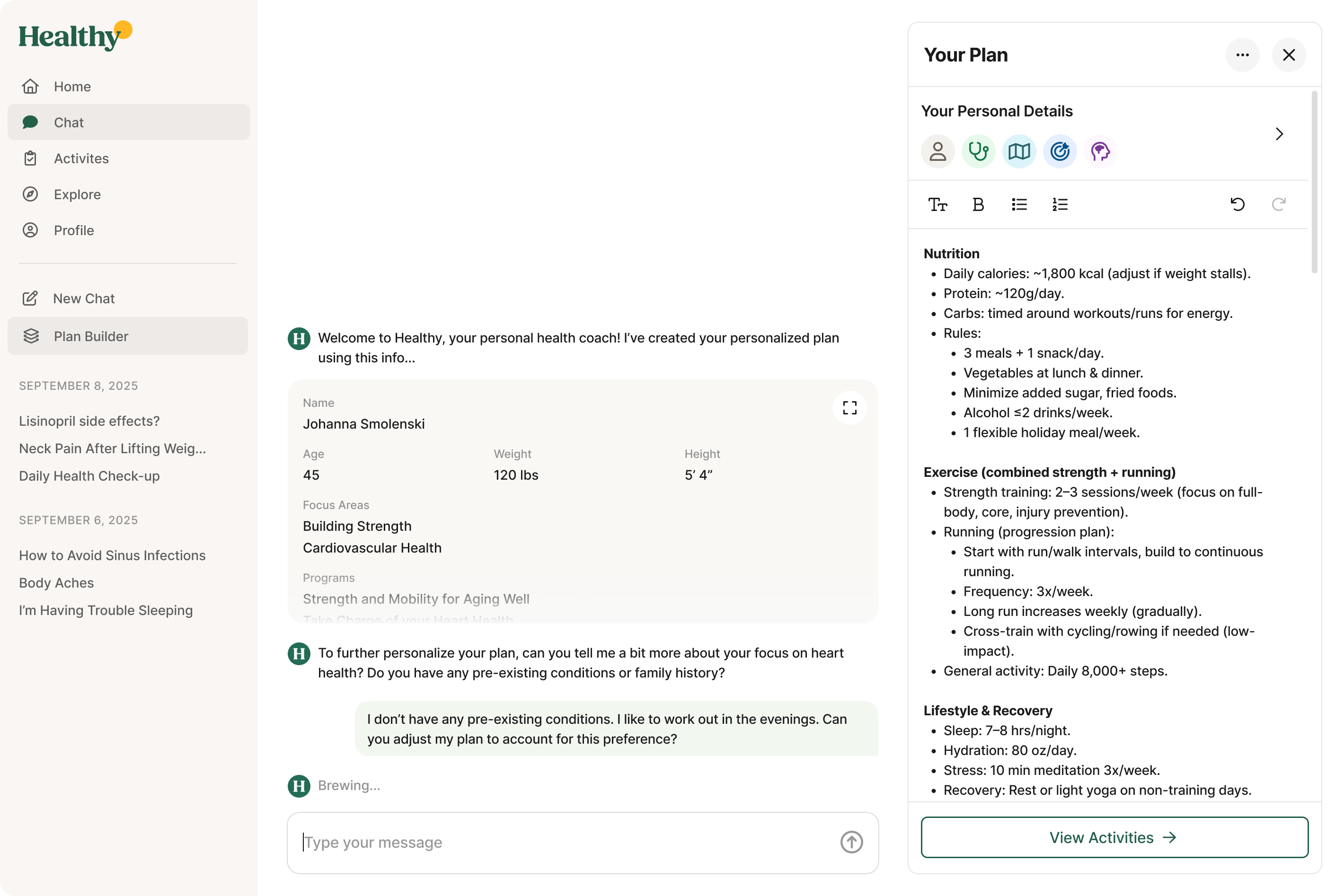Start a New Chat
Image resolution: width=1344 pixels, height=896 pixels.
[129, 299]
